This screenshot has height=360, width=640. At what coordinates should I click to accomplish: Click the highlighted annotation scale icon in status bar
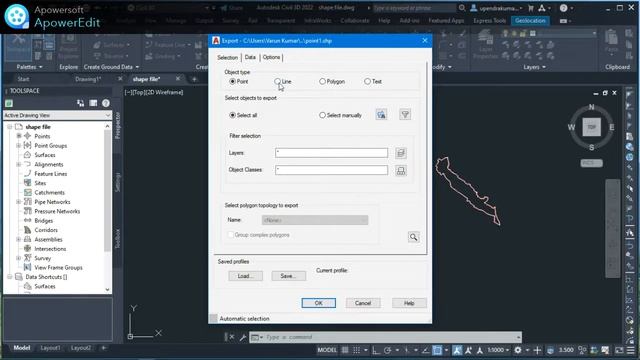[x=457, y=350]
